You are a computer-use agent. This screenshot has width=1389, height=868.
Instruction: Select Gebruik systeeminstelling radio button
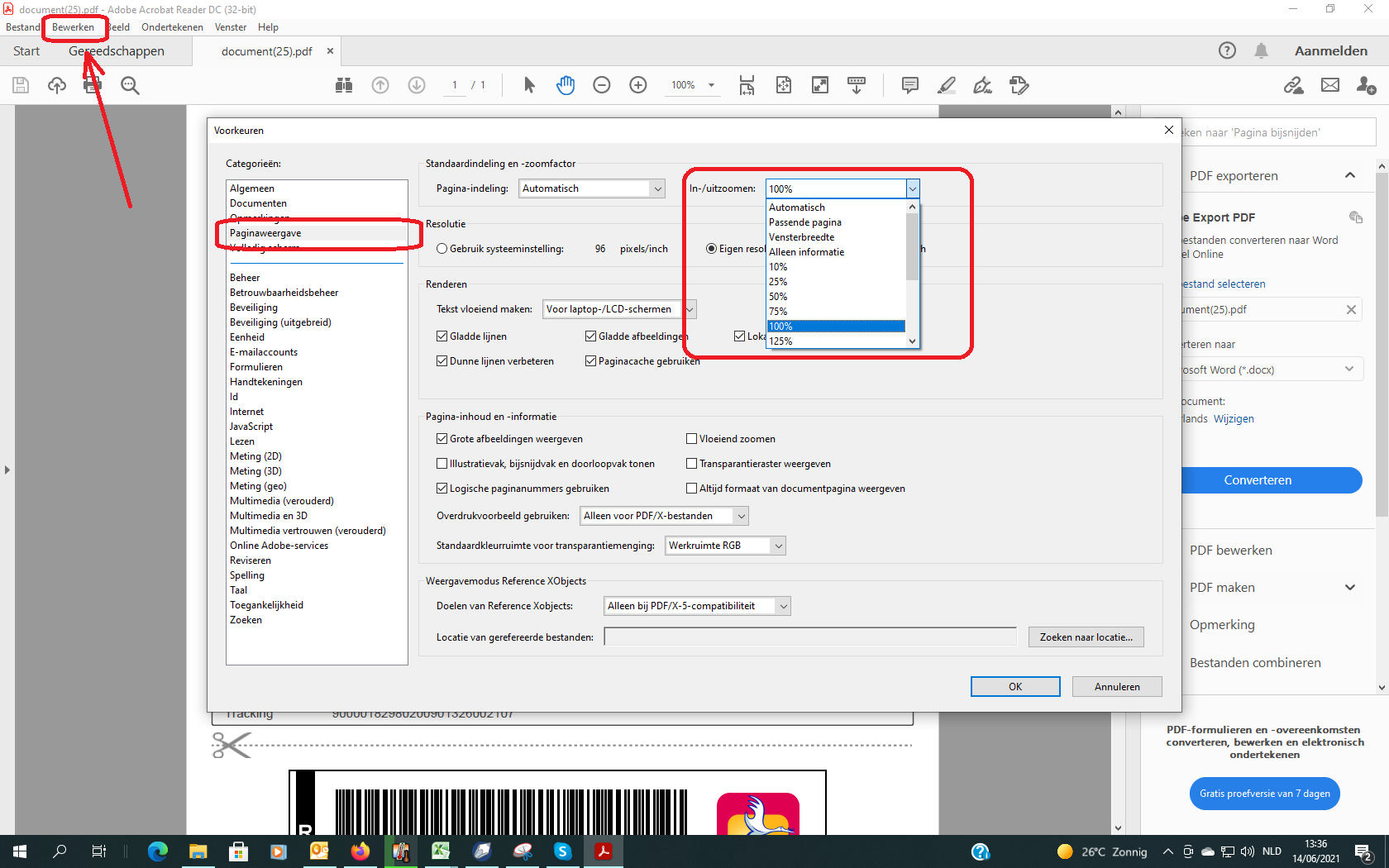coord(442,249)
